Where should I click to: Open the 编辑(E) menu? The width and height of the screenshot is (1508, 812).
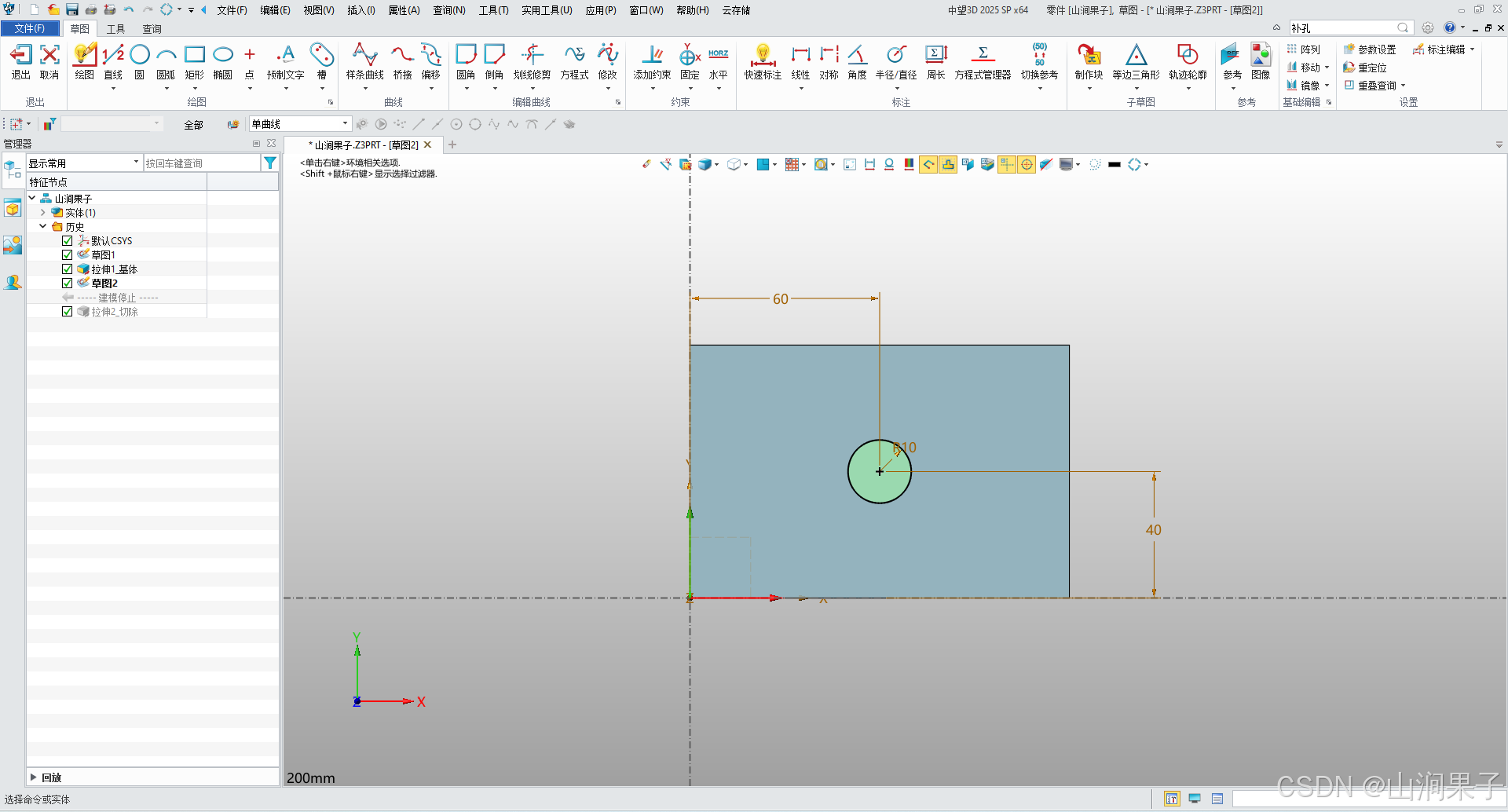(275, 10)
